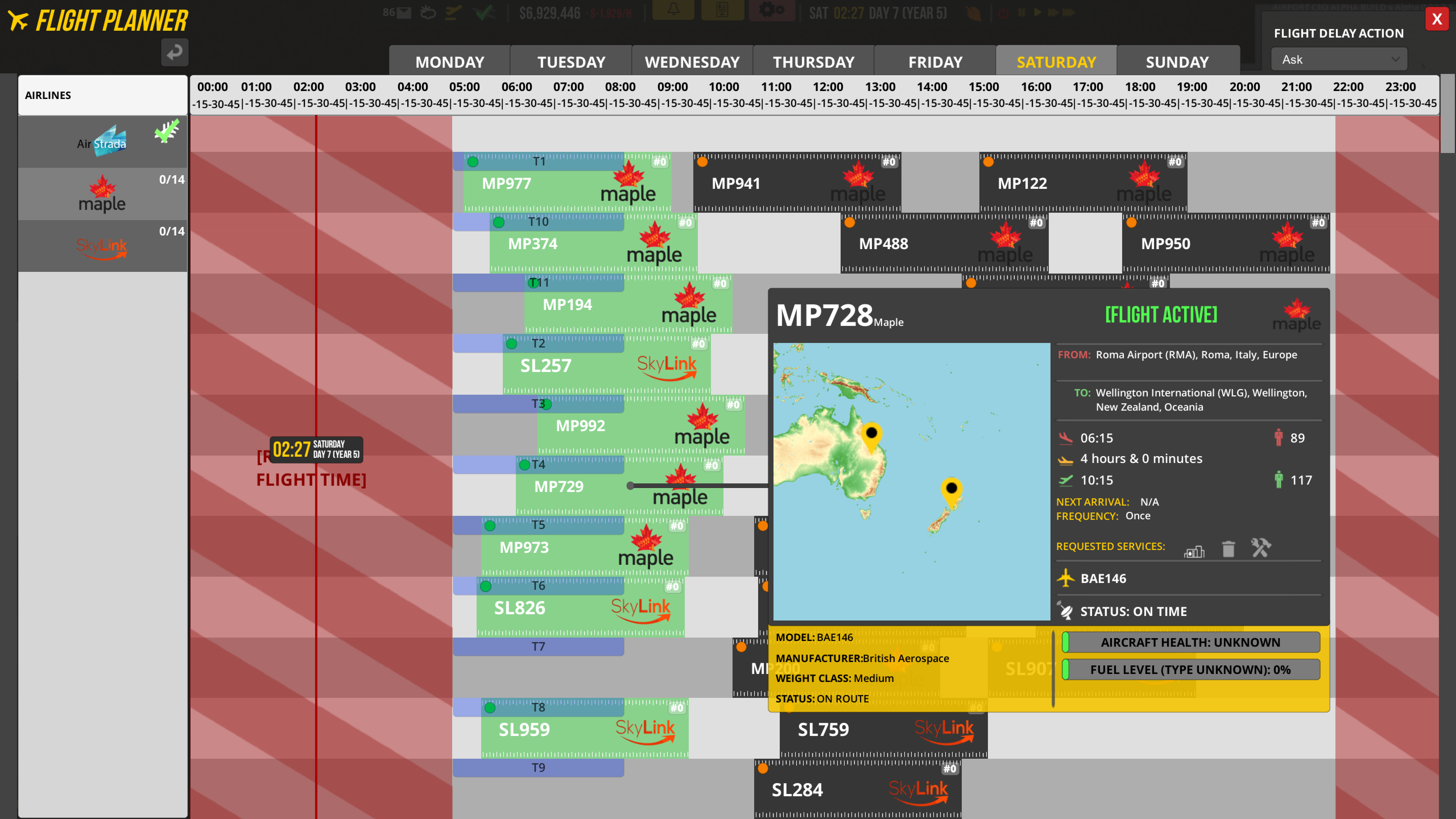This screenshot has height=819, width=1456.
Task: Select flight block SL759
Action: [x=884, y=729]
